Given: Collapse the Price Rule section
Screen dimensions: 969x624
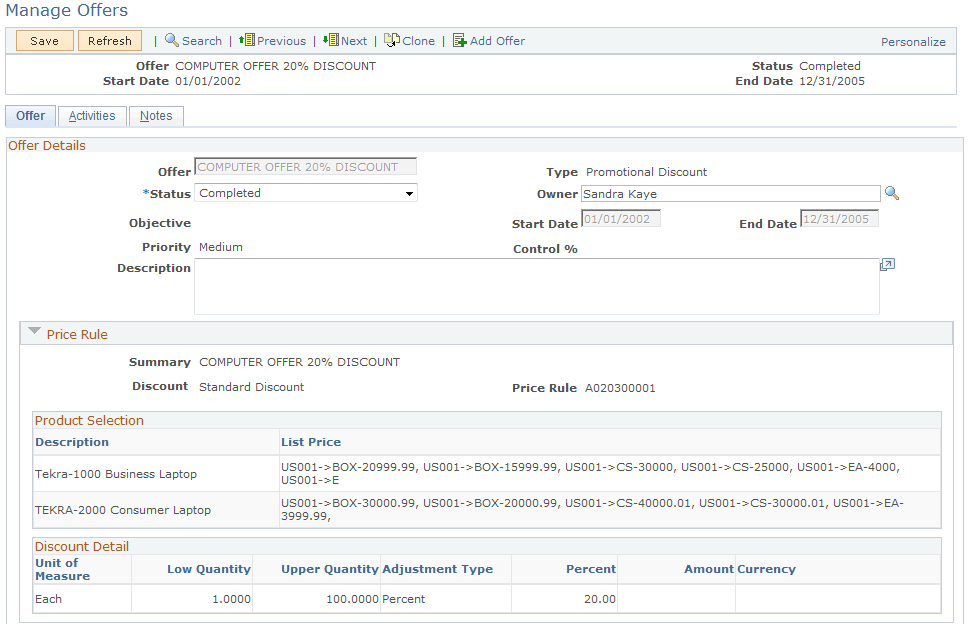Looking at the screenshot, I should pos(35,333).
